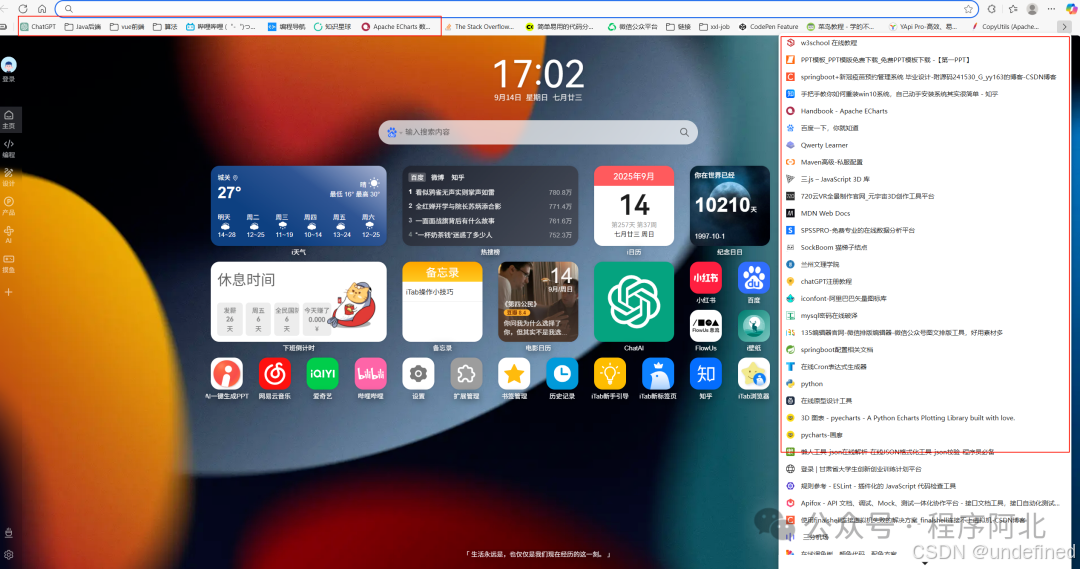
Task: Open the favorites list icon in browser toolbar
Action: [1012, 9]
